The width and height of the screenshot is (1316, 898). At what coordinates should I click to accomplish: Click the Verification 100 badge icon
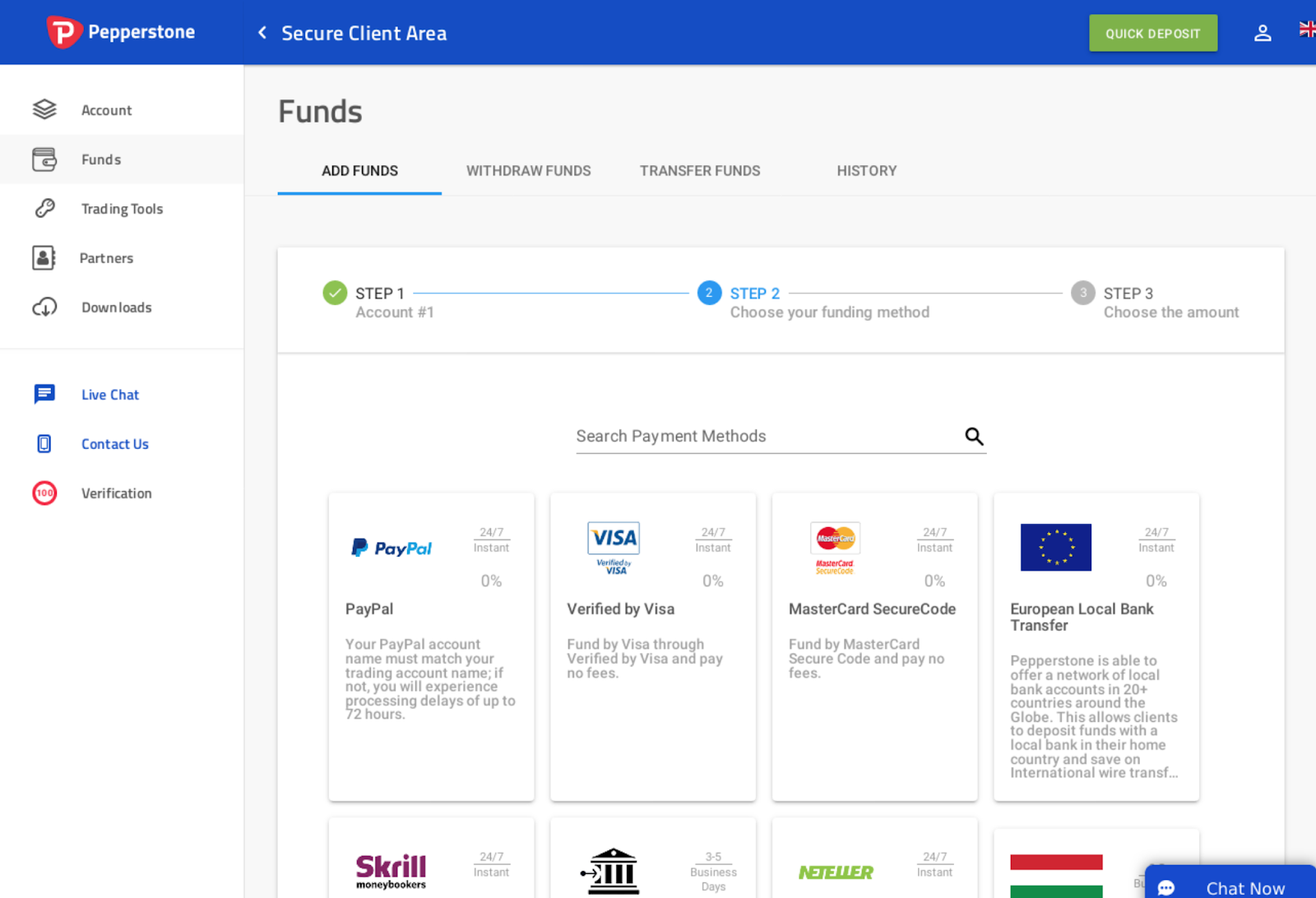[44, 493]
